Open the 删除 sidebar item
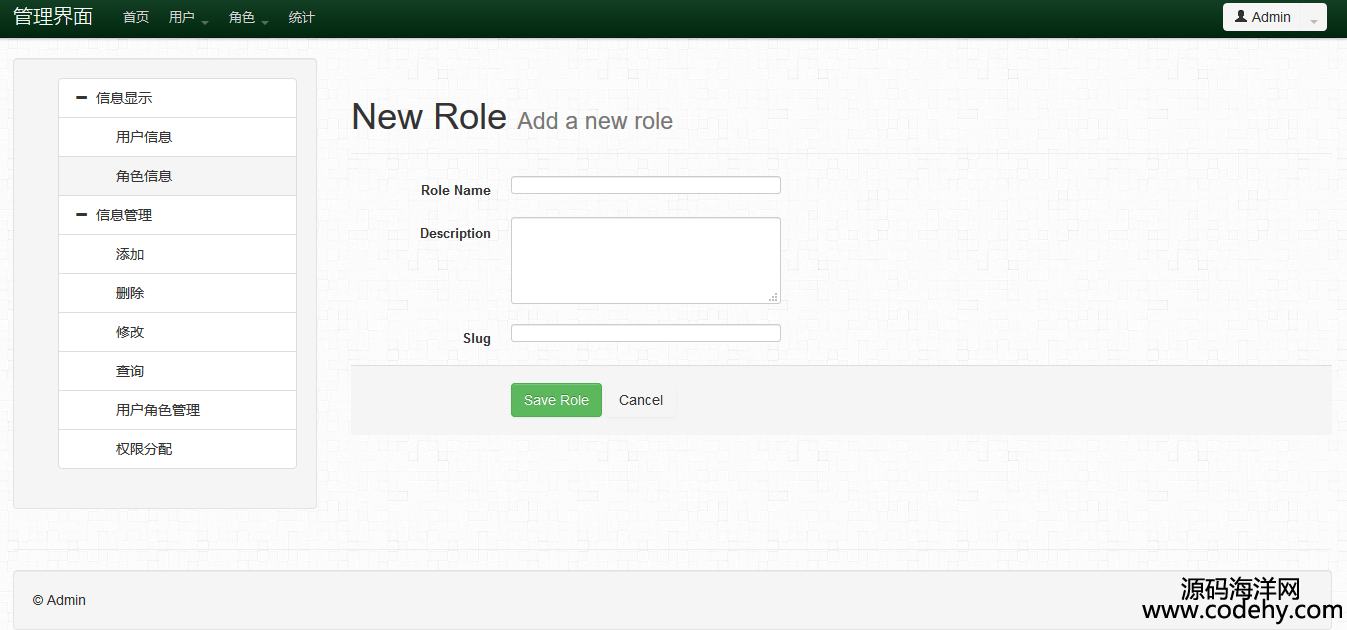The width and height of the screenshot is (1347, 630). point(177,293)
